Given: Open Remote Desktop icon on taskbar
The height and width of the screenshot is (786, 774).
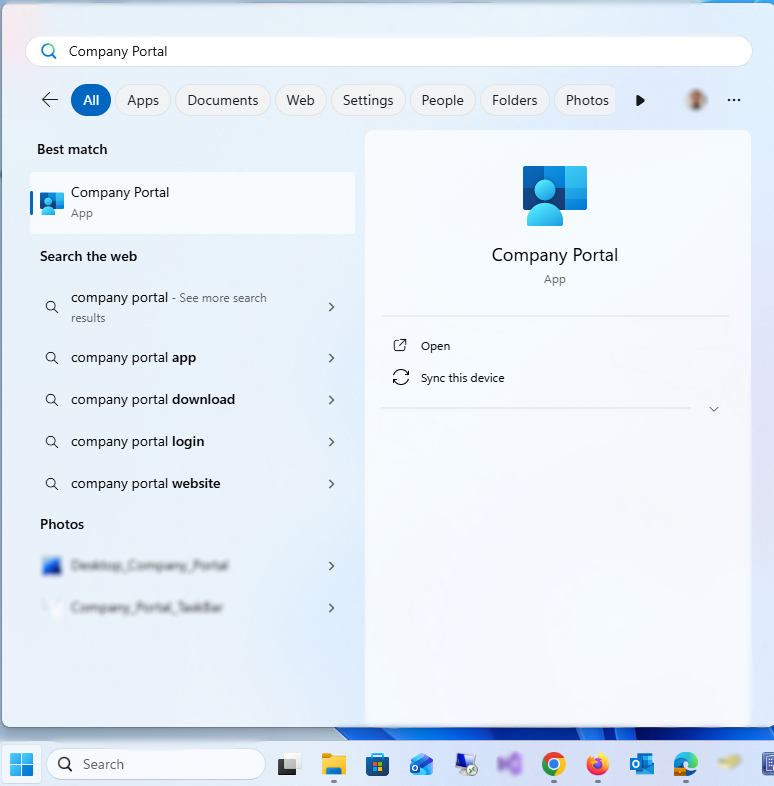Looking at the screenshot, I should 466,764.
